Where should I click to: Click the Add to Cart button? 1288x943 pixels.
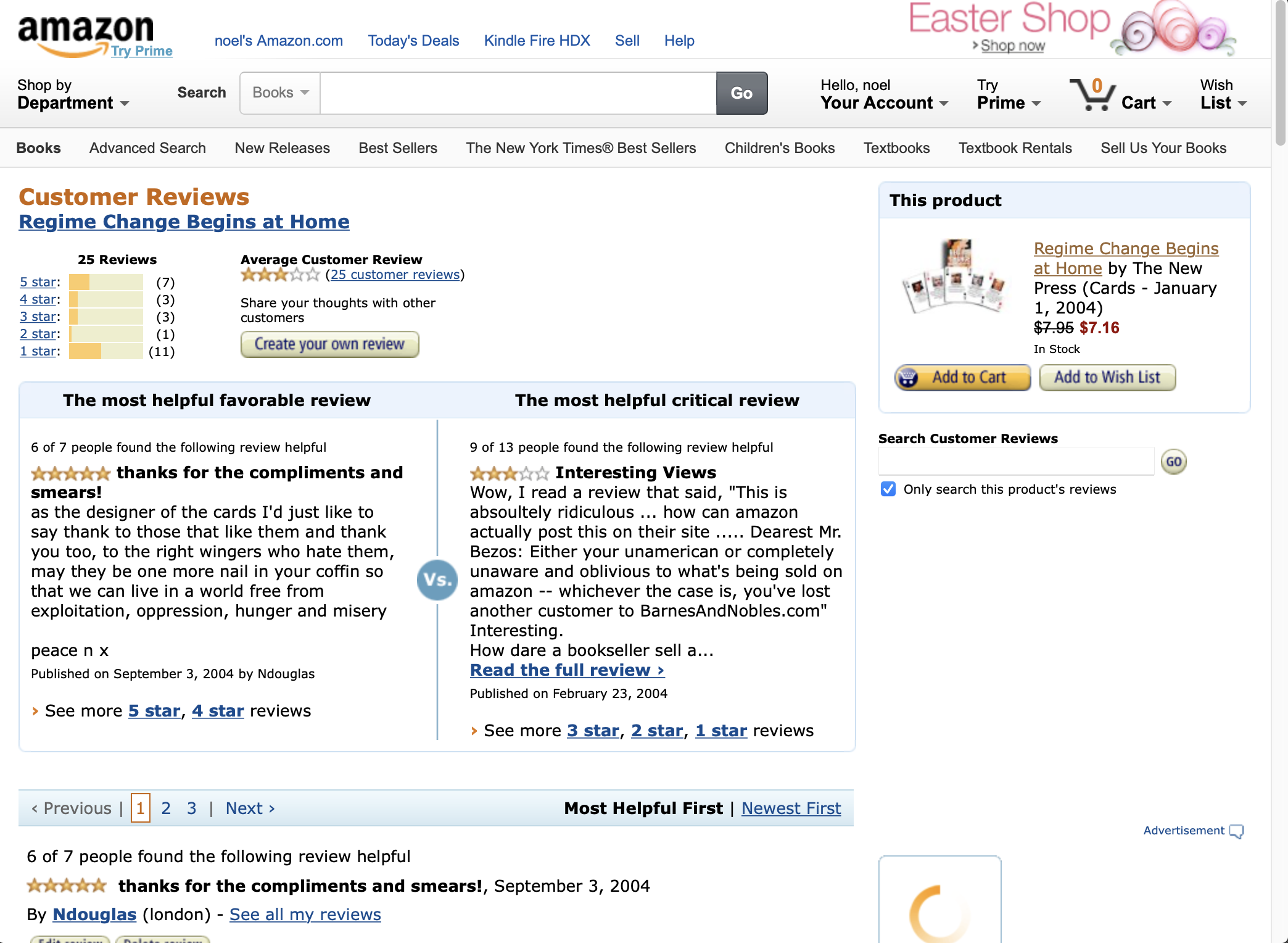coord(961,377)
